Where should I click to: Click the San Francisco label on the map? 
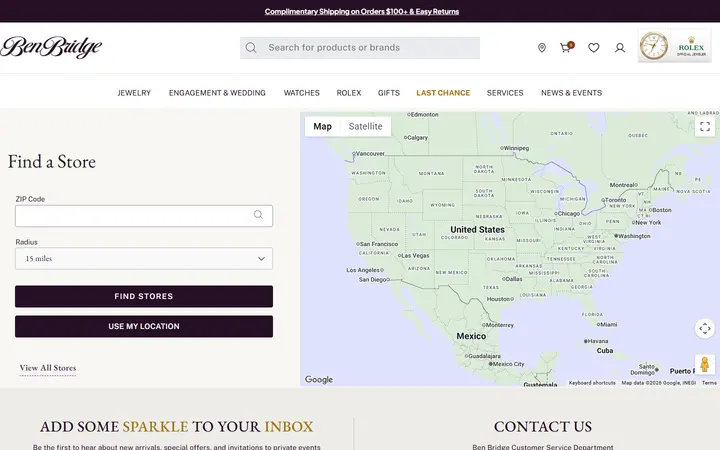tap(379, 244)
